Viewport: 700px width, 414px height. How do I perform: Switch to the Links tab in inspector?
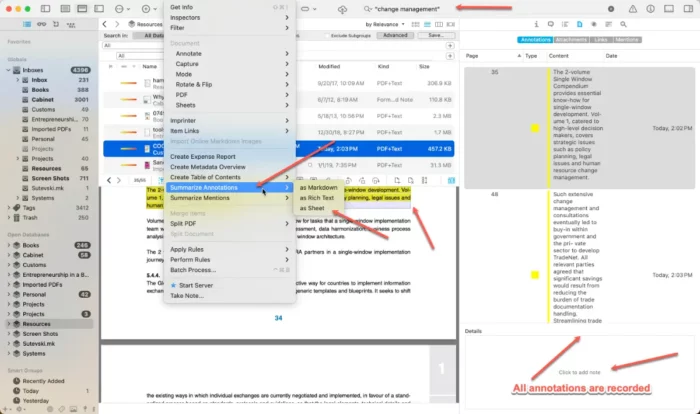[600, 40]
